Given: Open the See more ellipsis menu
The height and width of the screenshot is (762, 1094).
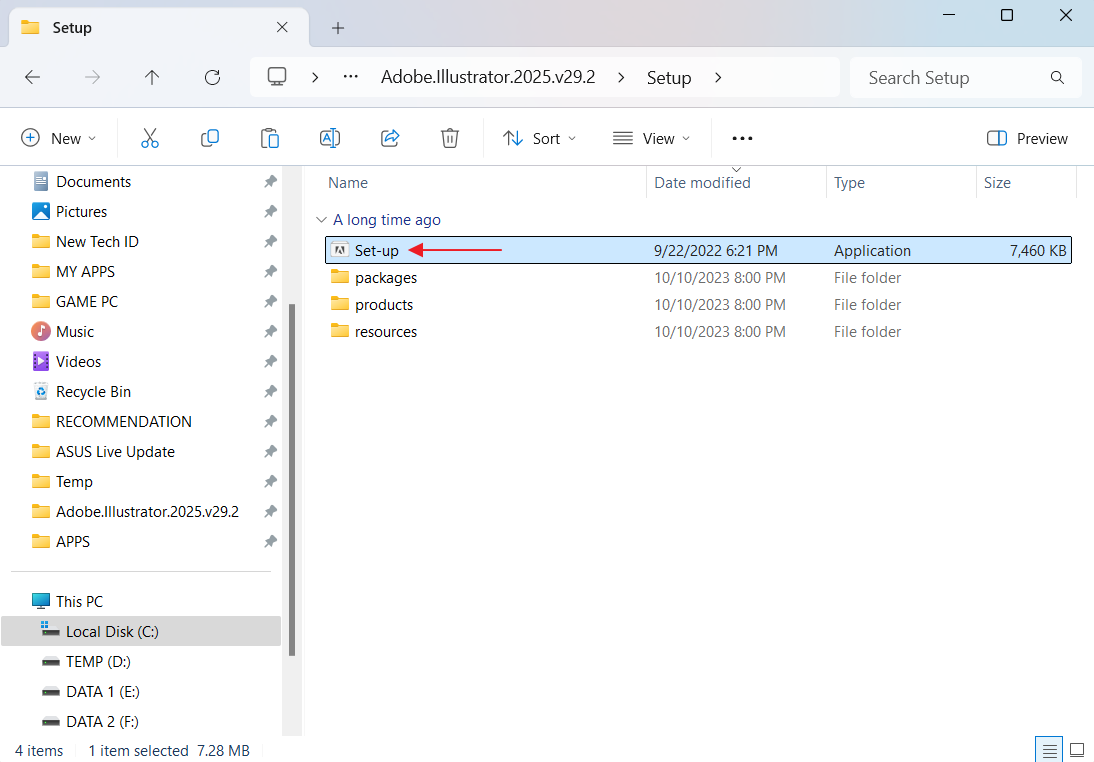Looking at the screenshot, I should (x=742, y=138).
